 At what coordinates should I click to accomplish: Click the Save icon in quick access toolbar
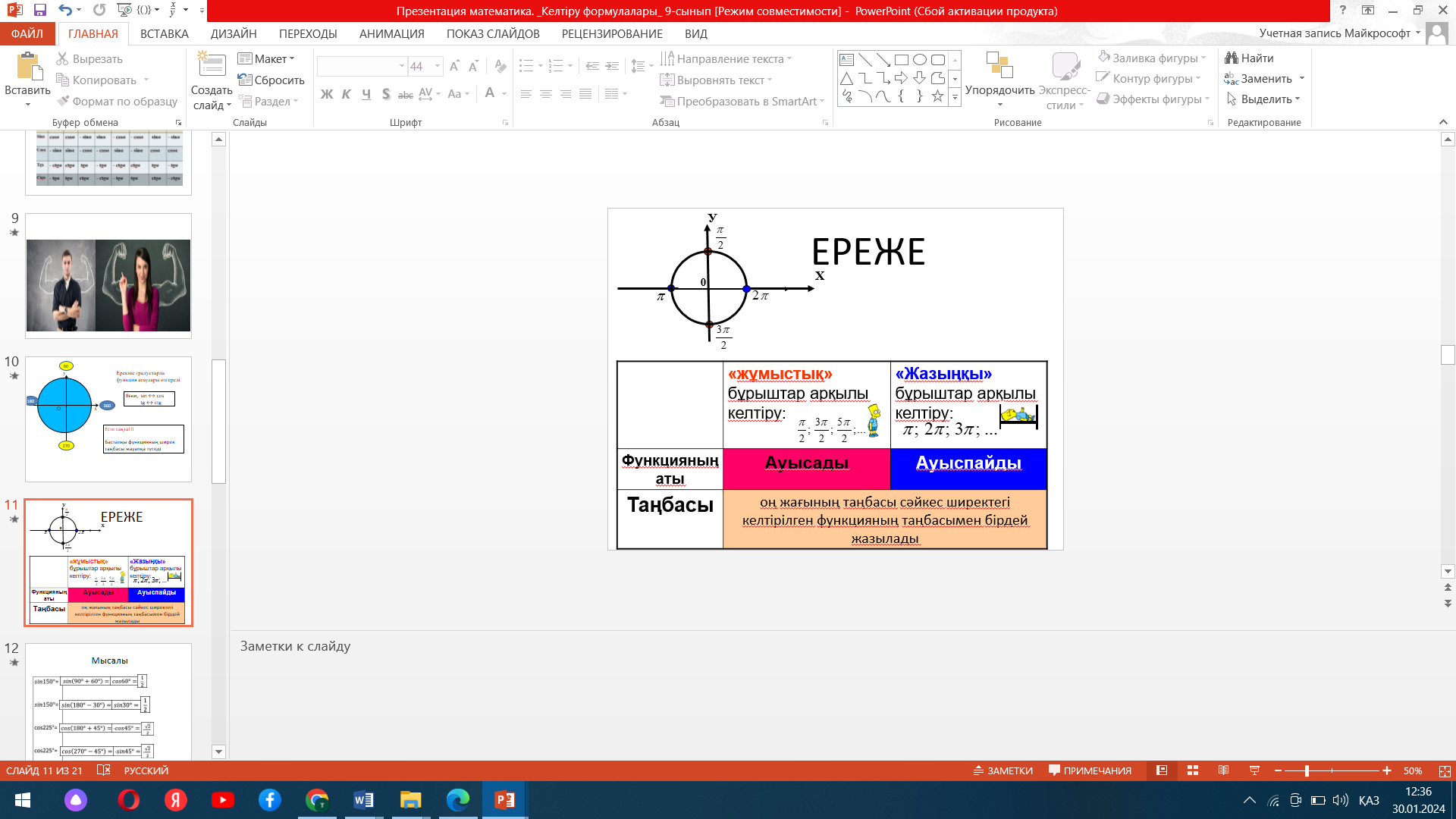[40, 11]
